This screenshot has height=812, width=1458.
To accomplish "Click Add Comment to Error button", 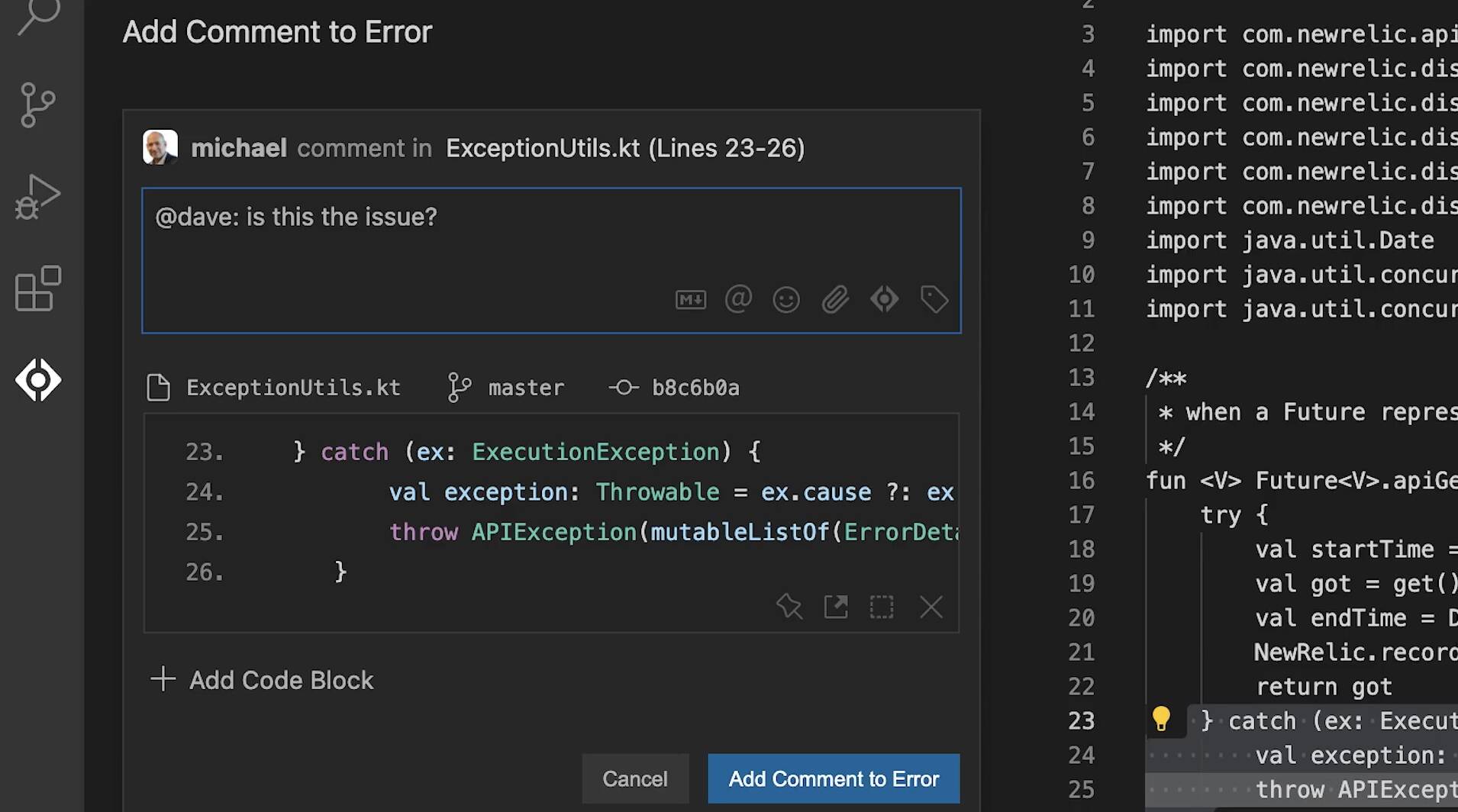I will tap(834, 778).
